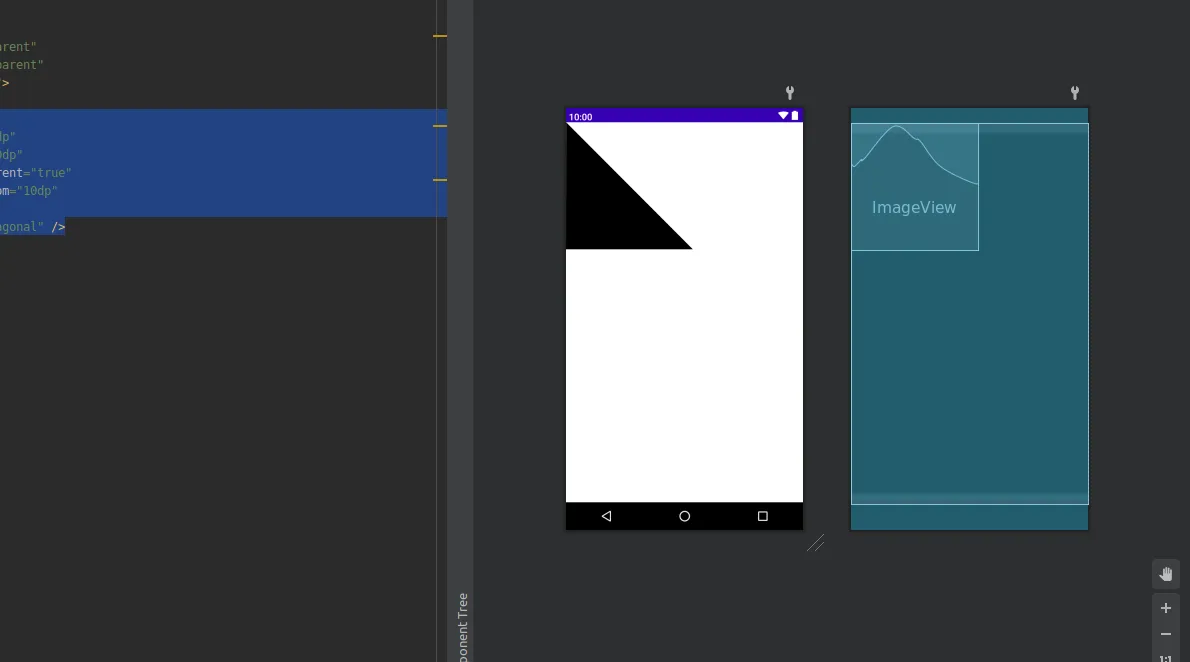Viewport: 1190px width, 662px height.
Task: Reset zoom with the 1:1 button
Action: click(1166, 658)
